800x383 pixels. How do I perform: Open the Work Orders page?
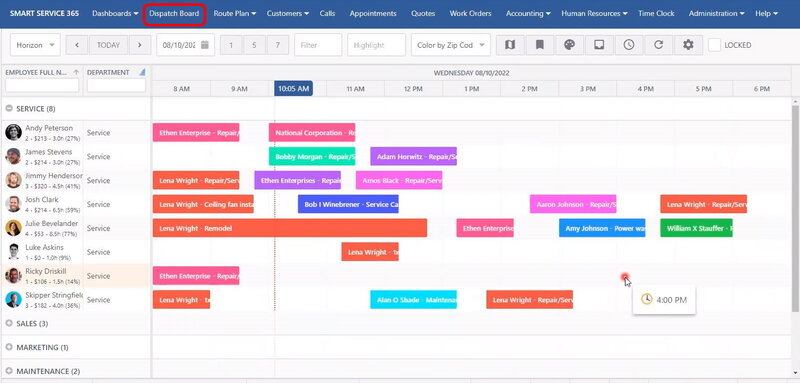click(470, 13)
